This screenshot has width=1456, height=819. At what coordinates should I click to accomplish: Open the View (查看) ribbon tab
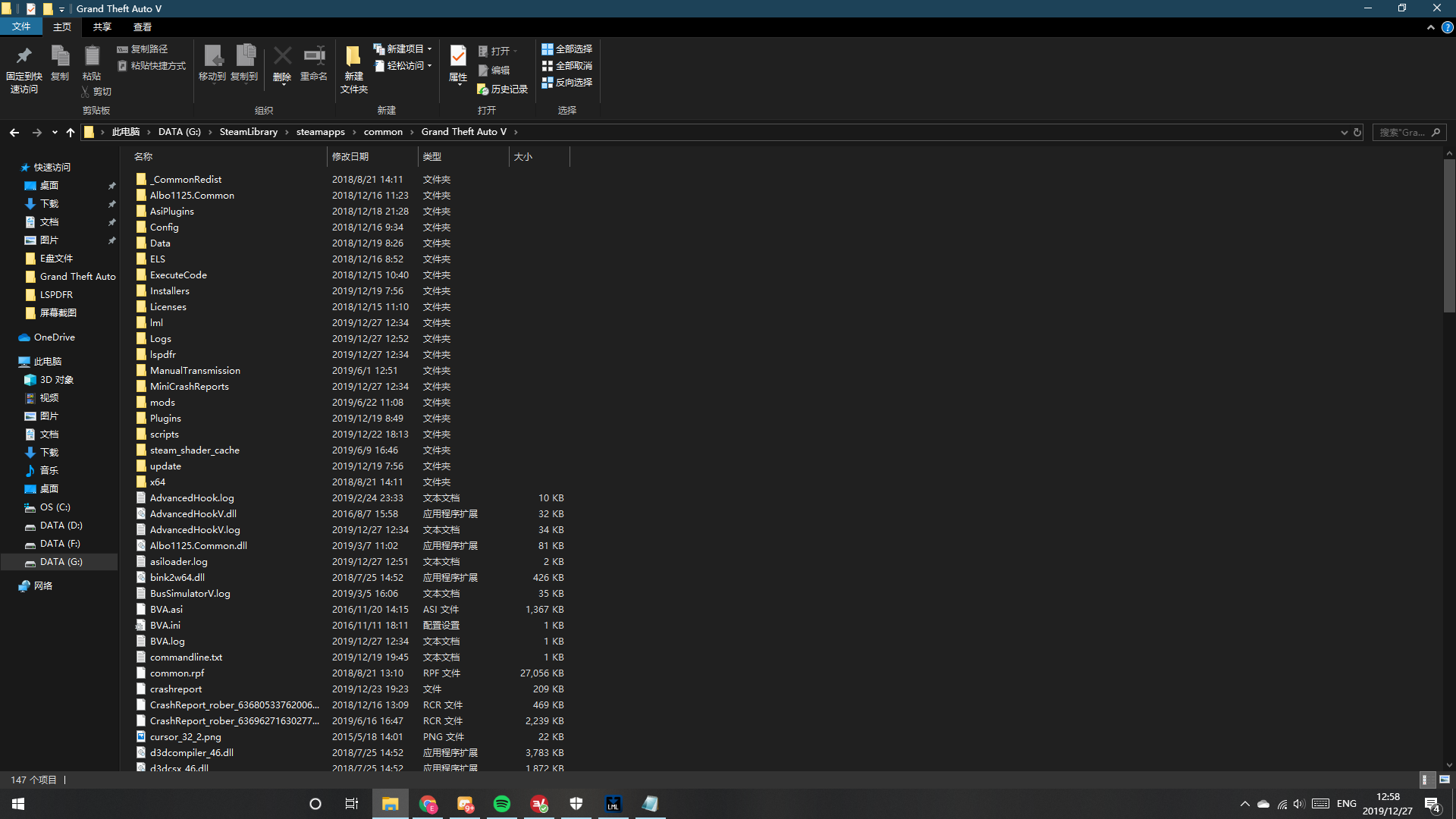click(x=143, y=27)
